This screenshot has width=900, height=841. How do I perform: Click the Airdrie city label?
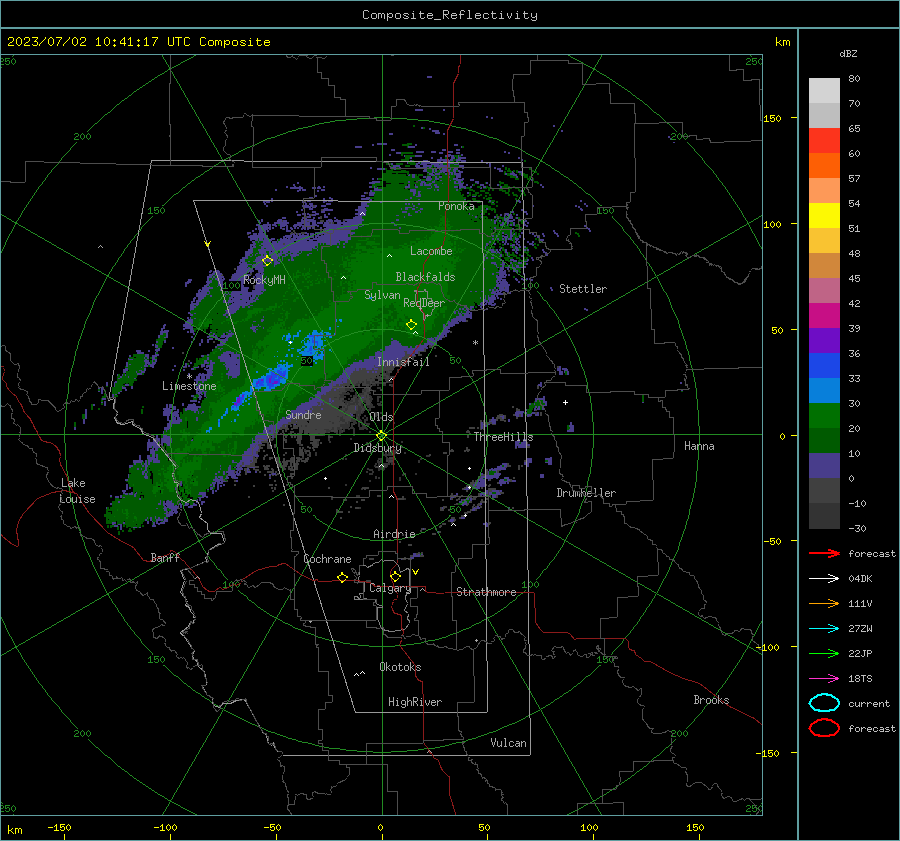394,534
